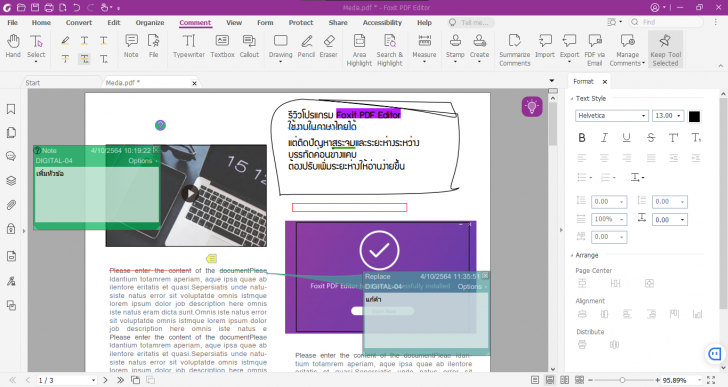
Task: Open Comments panel in sidebar
Action: point(11,156)
